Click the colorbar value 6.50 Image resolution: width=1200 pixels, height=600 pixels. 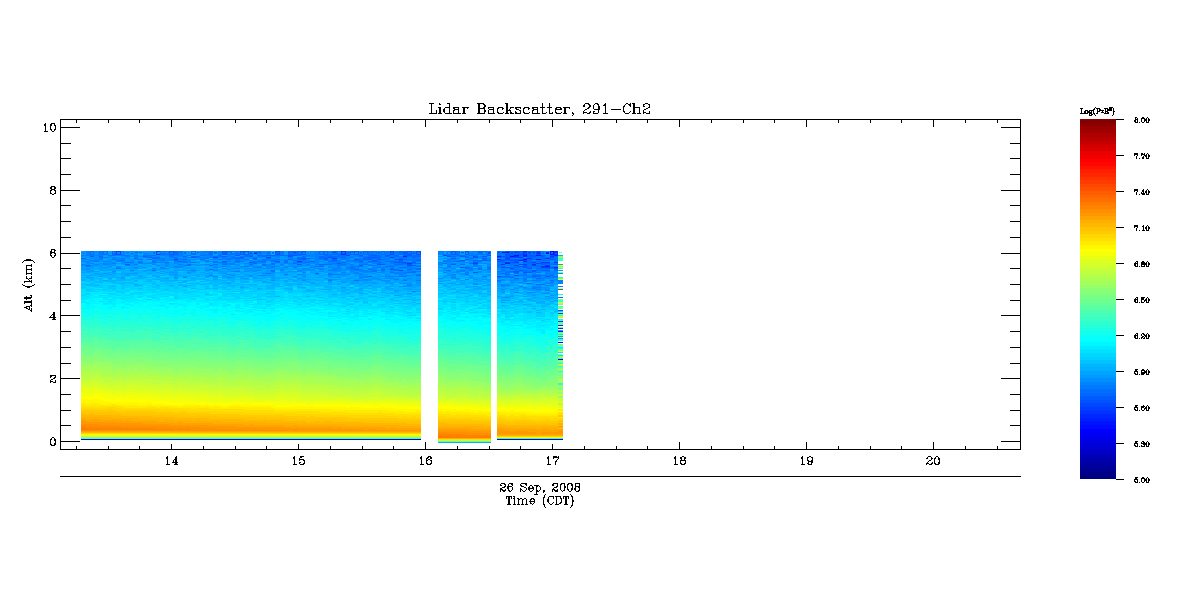1141,300
